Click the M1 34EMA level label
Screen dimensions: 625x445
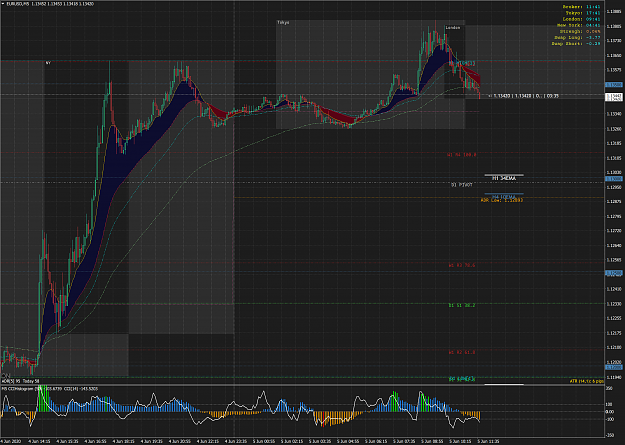pos(504,178)
